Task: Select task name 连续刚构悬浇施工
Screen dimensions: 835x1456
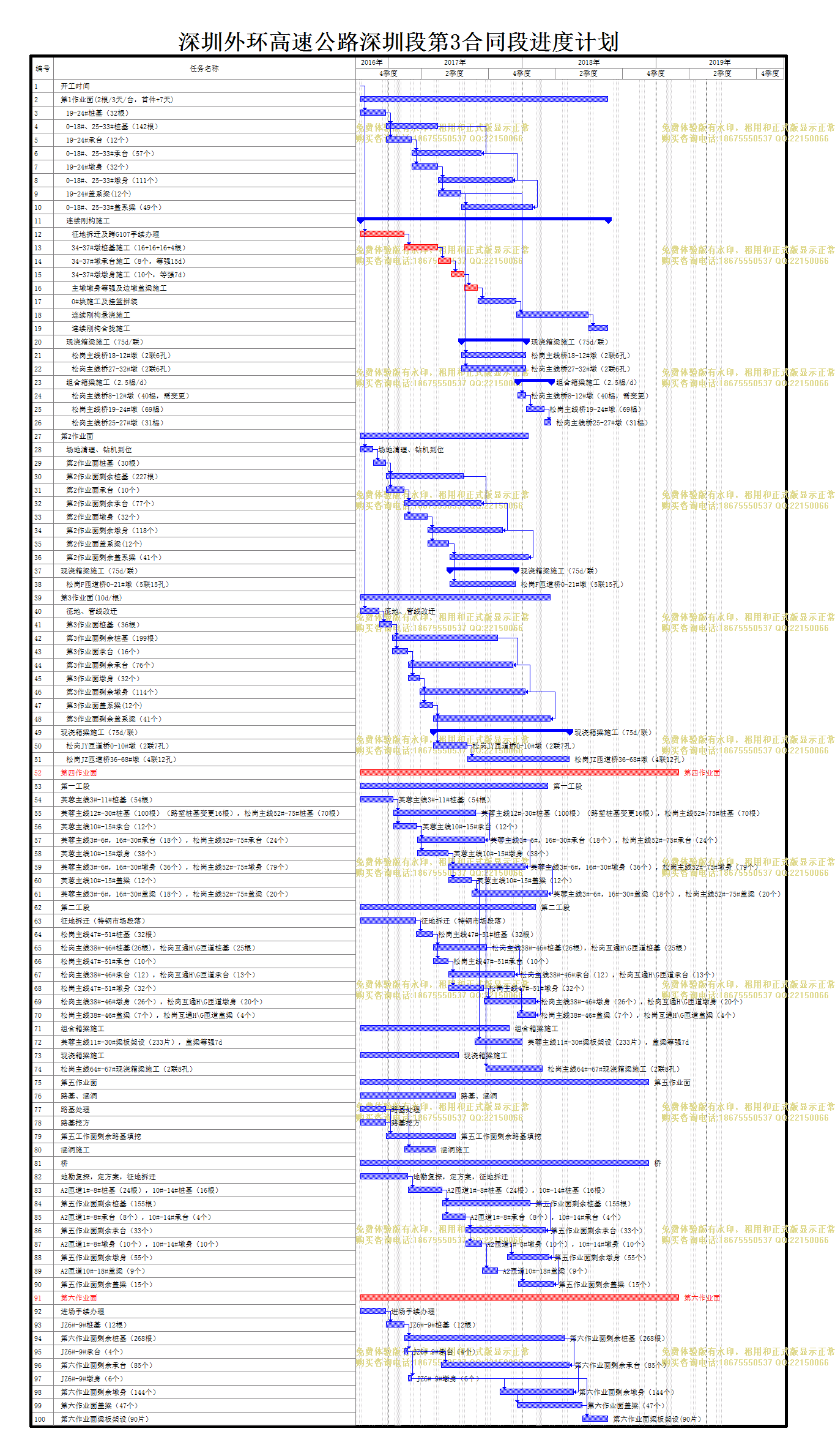Action: (101, 315)
